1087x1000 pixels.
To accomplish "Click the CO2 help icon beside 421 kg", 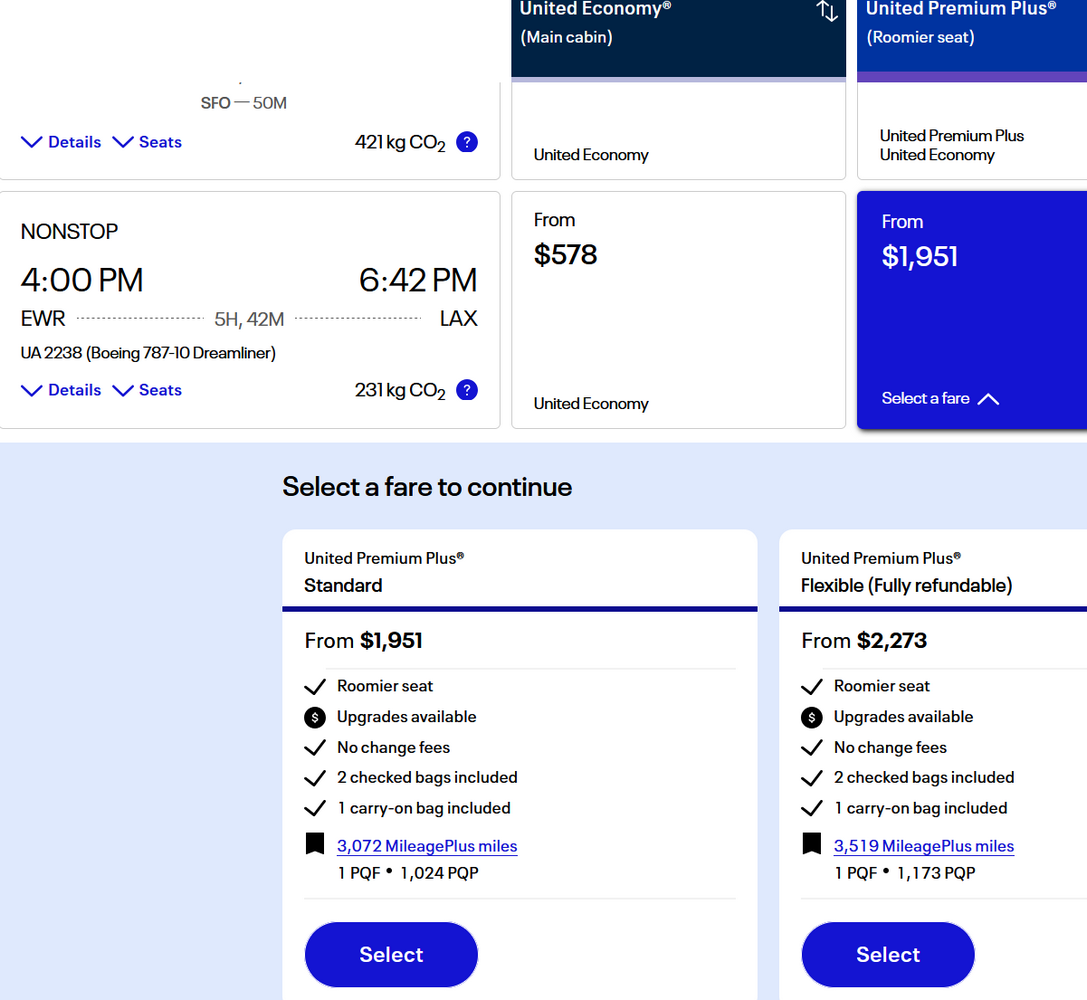I will click(x=467, y=142).
